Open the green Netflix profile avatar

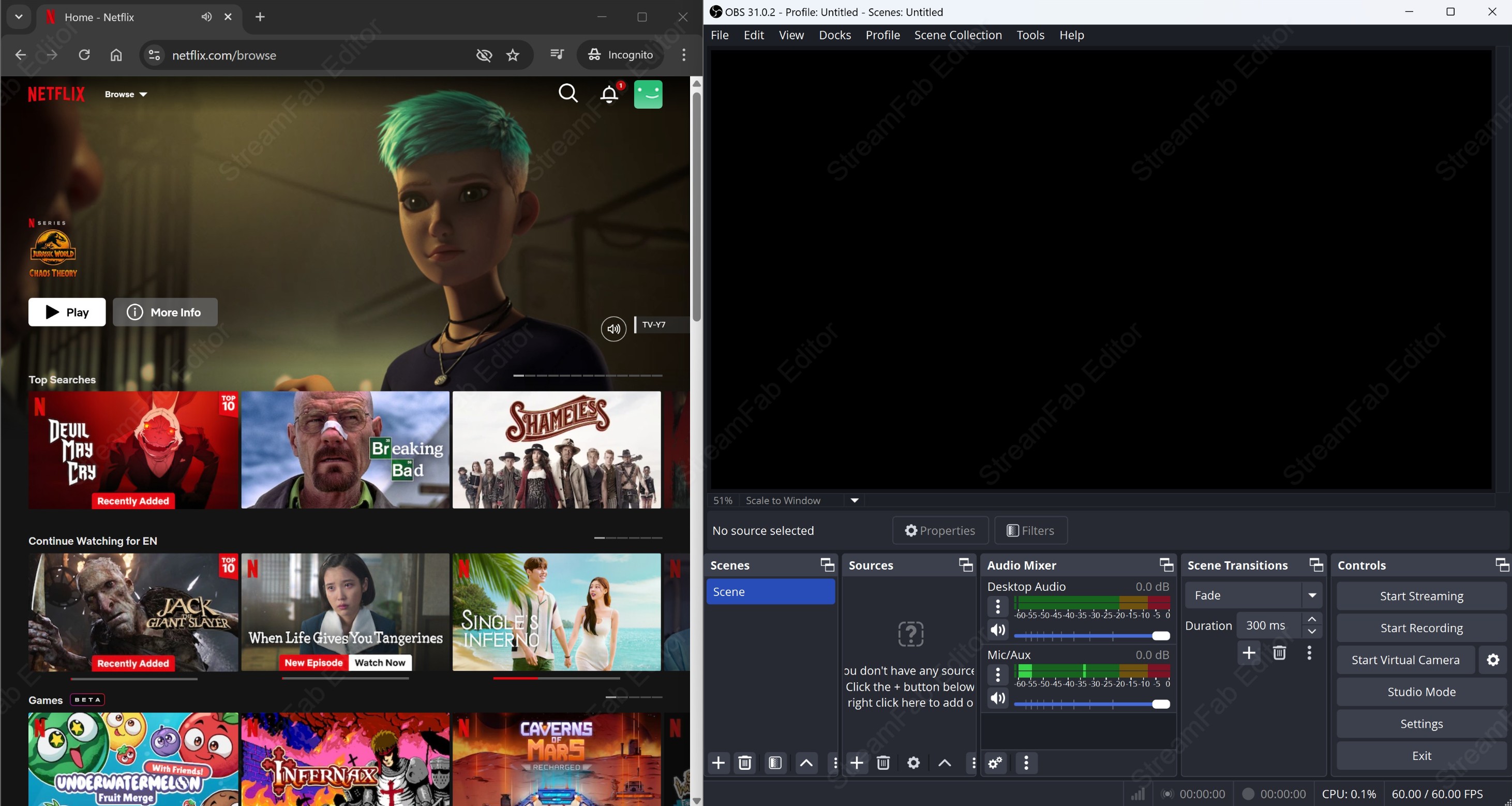(x=648, y=94)
